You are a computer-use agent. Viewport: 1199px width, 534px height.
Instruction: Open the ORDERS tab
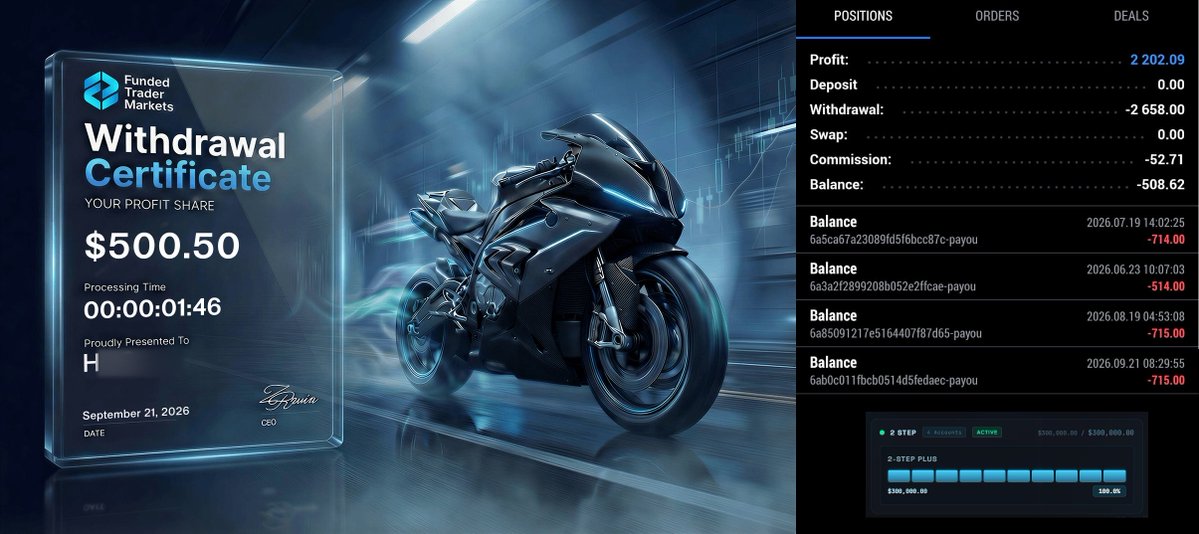tap(996, 15)
